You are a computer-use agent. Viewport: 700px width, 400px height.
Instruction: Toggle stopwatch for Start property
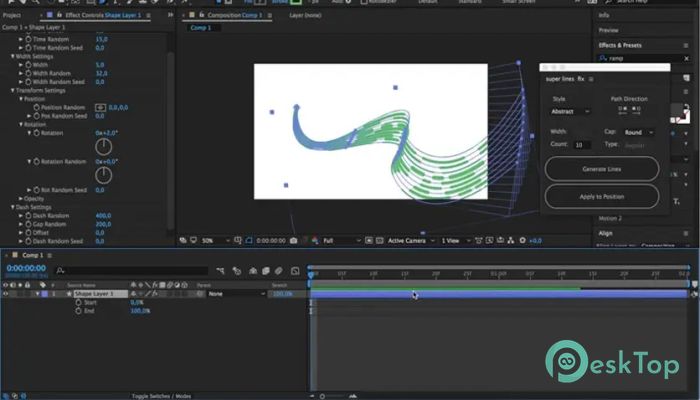tap(78, 303)
